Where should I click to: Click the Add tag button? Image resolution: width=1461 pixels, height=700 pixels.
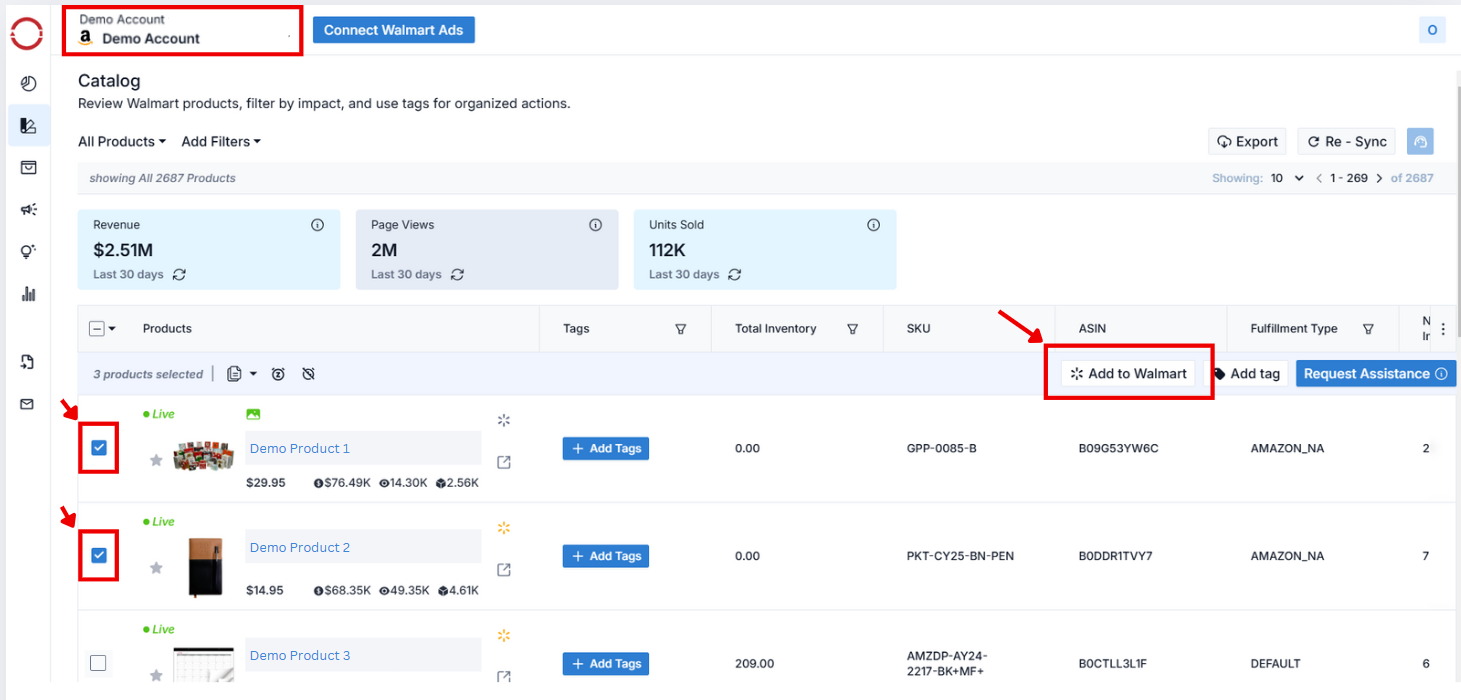1246,374
